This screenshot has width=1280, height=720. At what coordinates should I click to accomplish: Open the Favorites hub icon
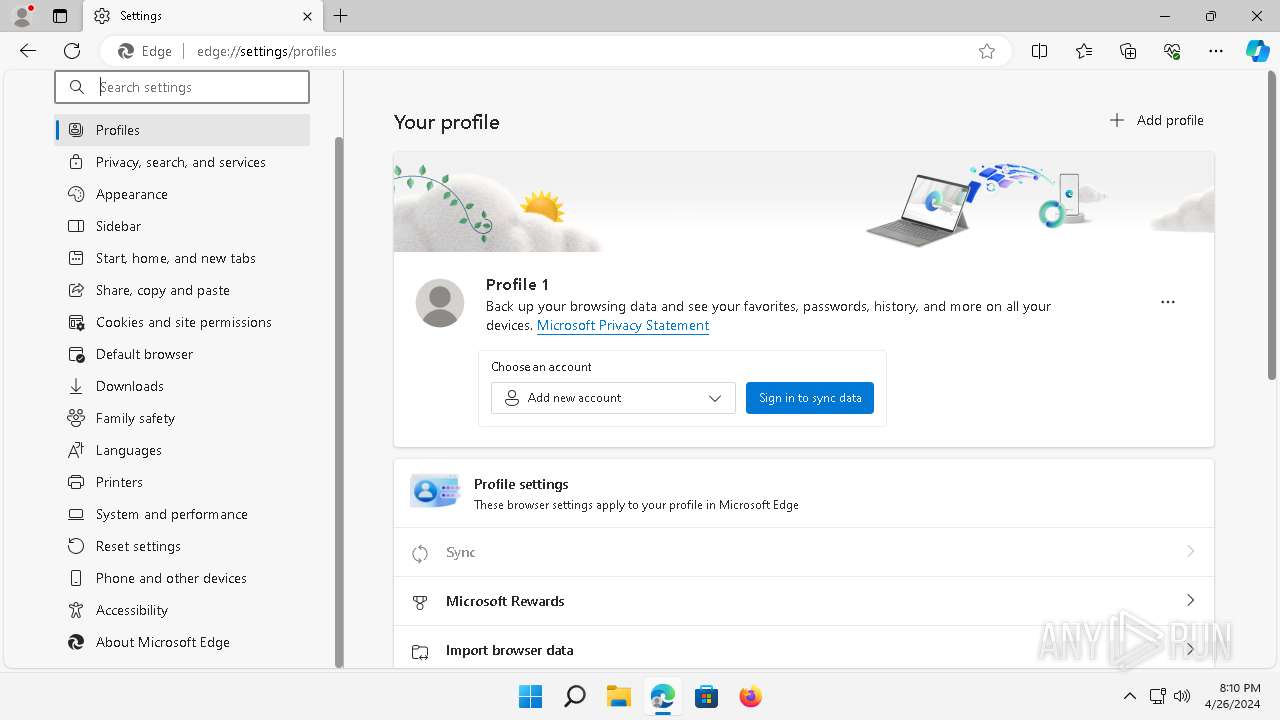point(1084,51)
